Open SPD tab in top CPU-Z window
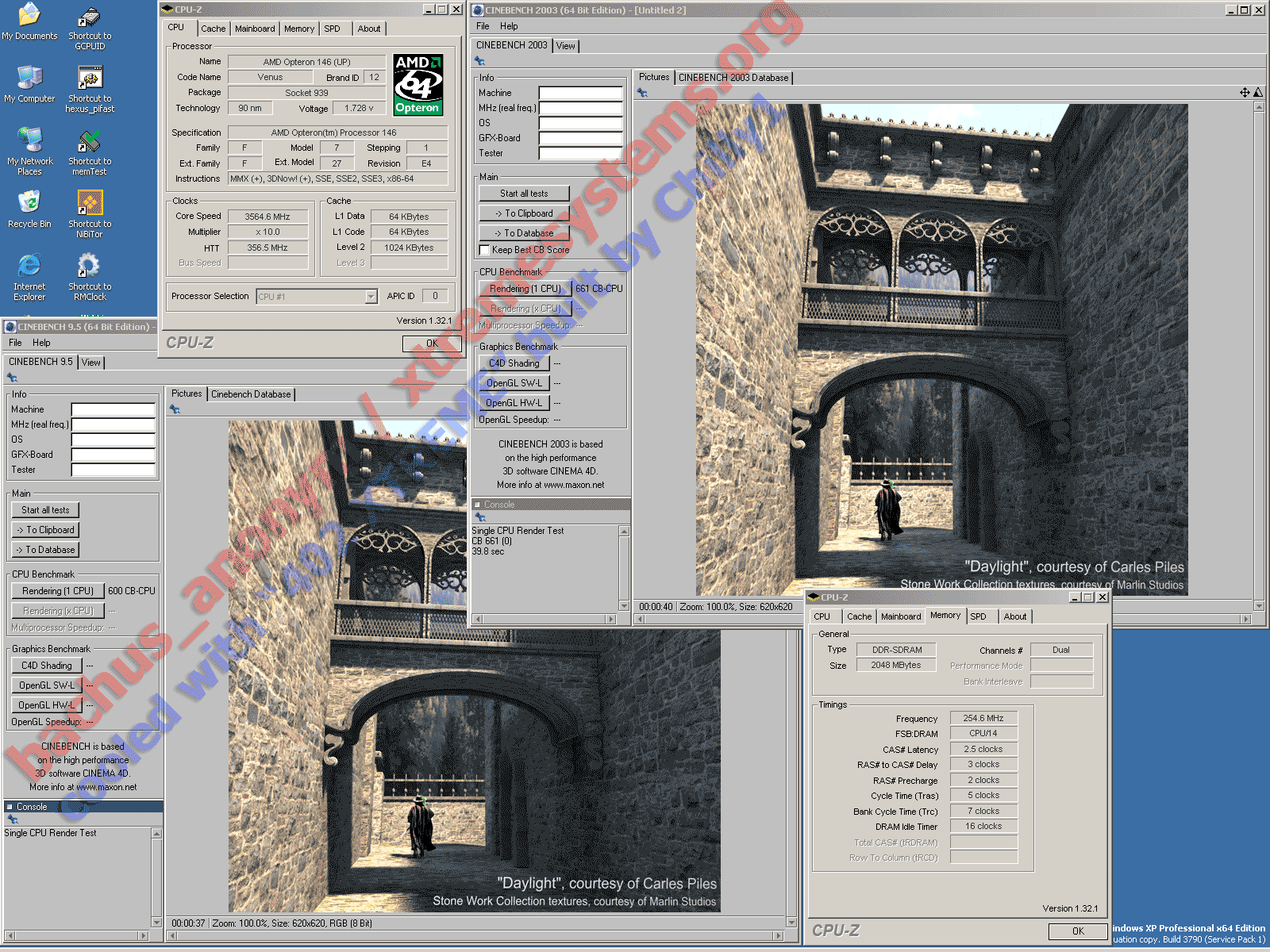The width and height of the screenshot is (1270, 952). click(x=333, y=29)
